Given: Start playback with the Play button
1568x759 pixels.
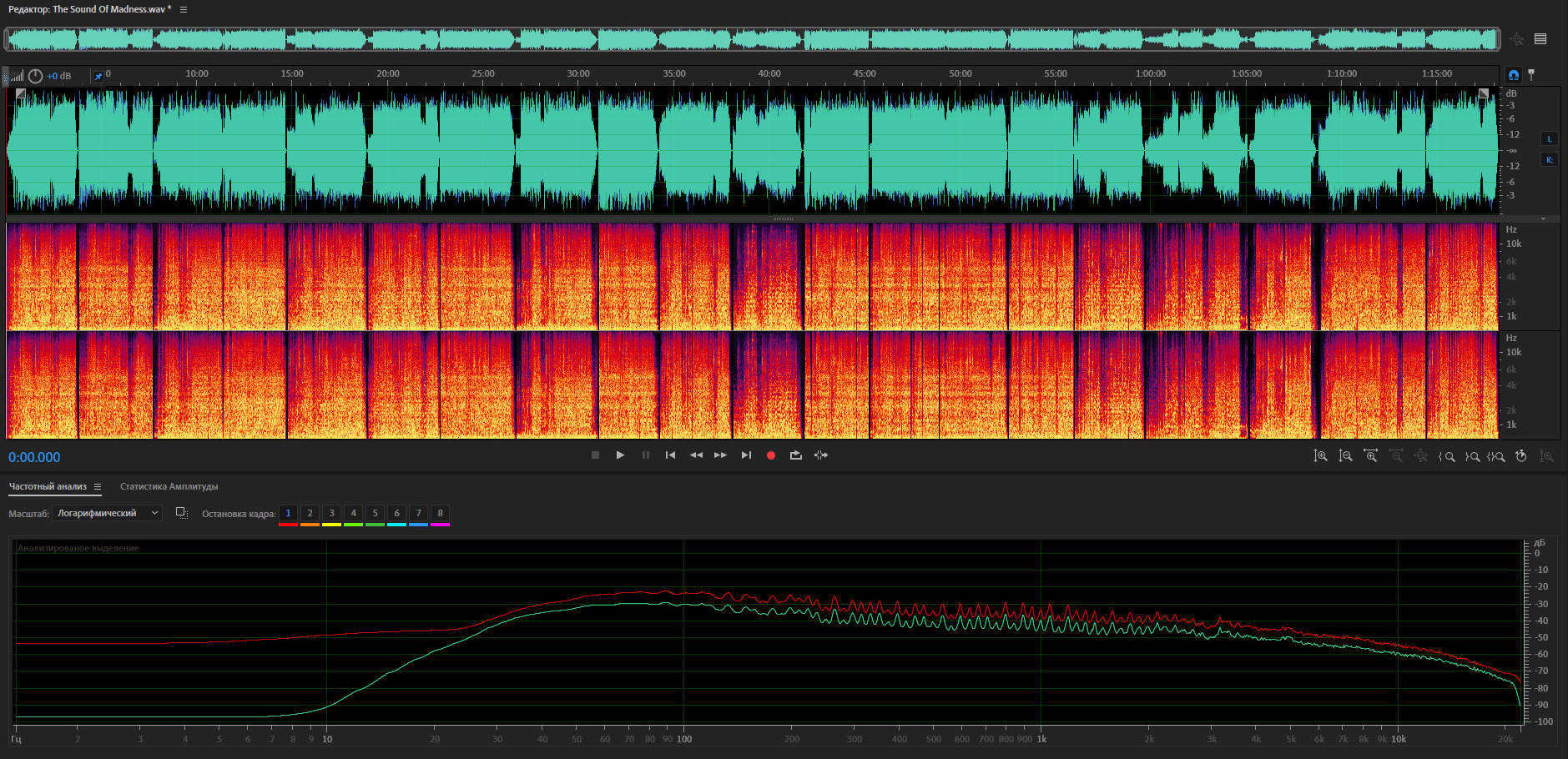Looking at the screenshot, I should (x=620, y=455).
